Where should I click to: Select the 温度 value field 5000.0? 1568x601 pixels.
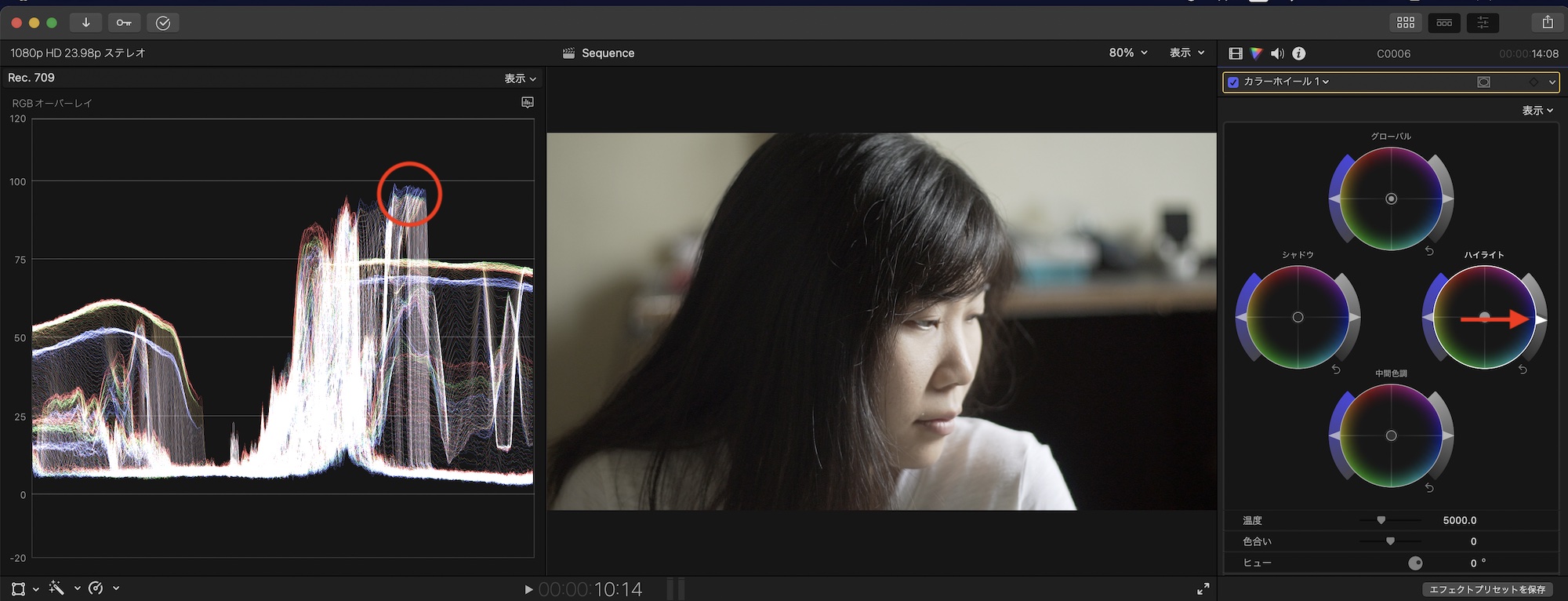[1459, 520]
